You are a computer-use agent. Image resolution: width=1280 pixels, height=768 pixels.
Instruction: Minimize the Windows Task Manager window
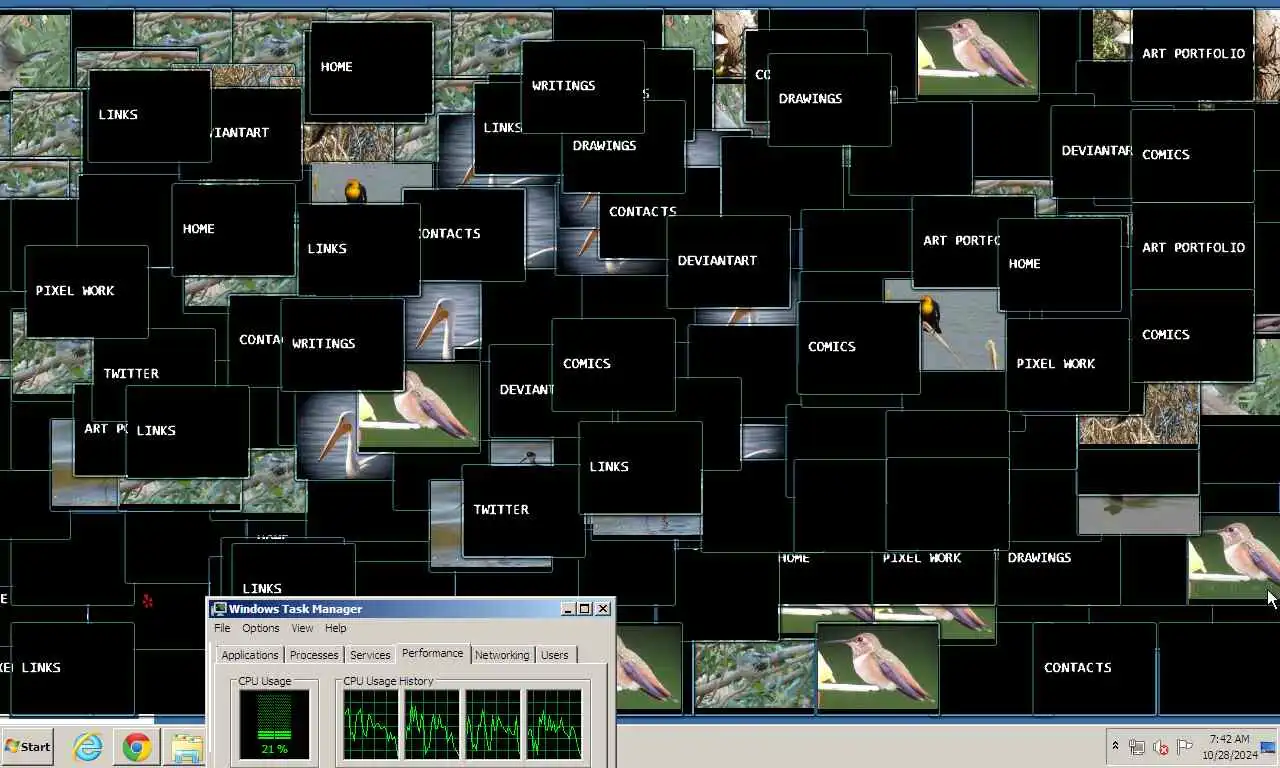click(568, 609)
